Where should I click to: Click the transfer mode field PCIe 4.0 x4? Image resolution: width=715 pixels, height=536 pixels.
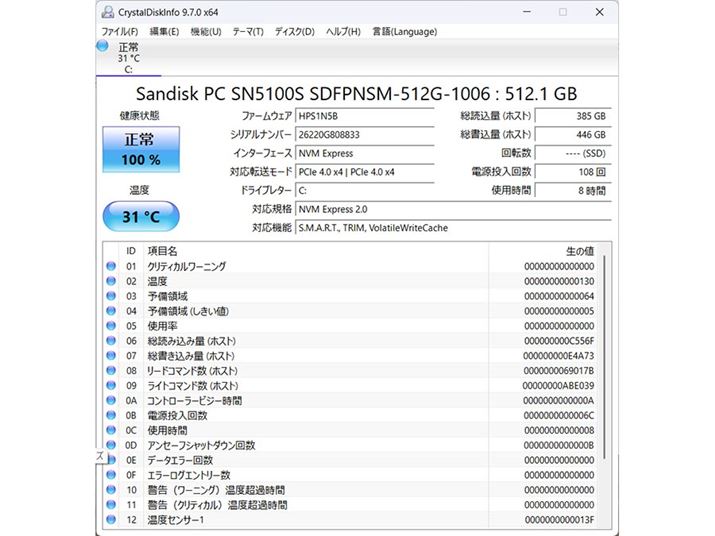(364, 172)
